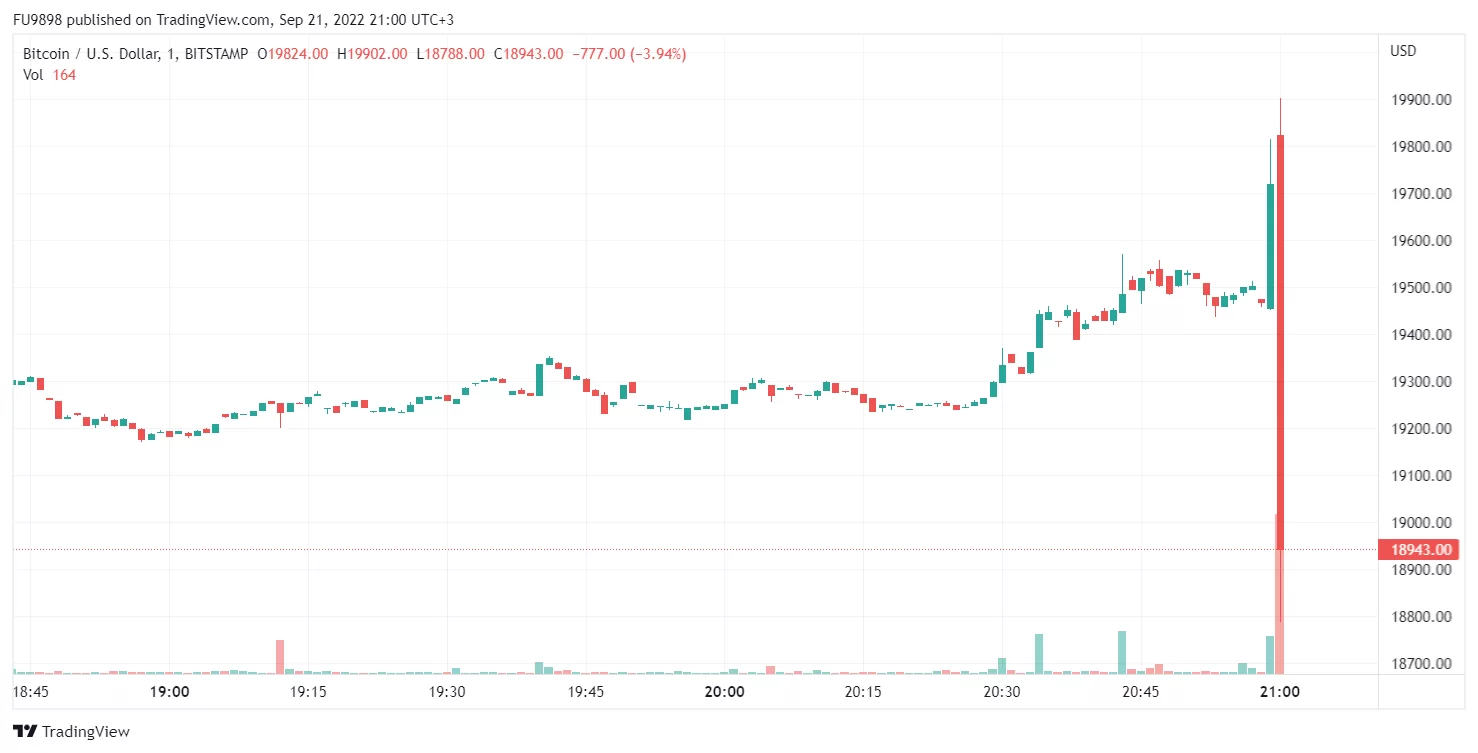Click the TradingView logo icon
1478x753 pixels.
[25, 732]
